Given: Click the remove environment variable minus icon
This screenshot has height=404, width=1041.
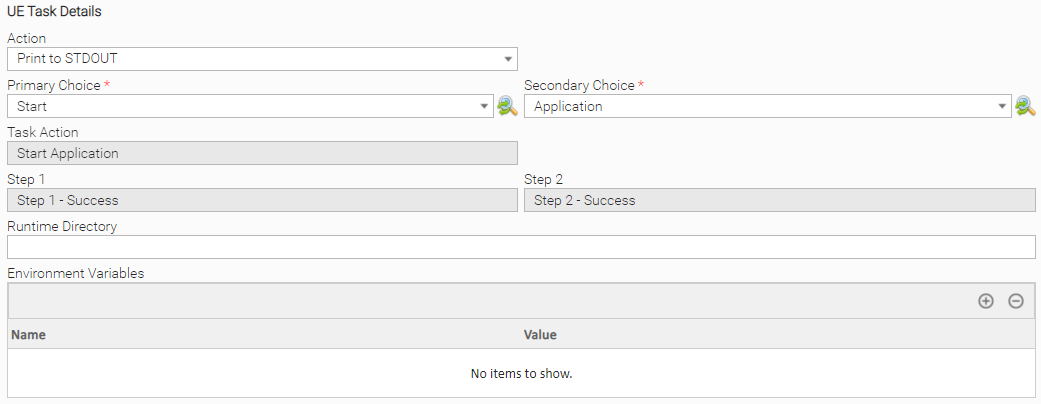Looking at the screenshot, I should [x=1015, y=301].
